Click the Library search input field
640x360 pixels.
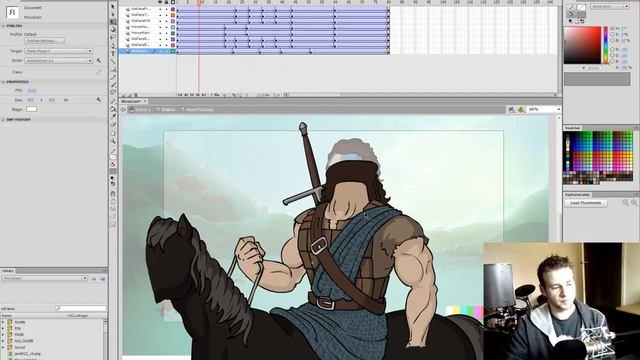(81, 308)
